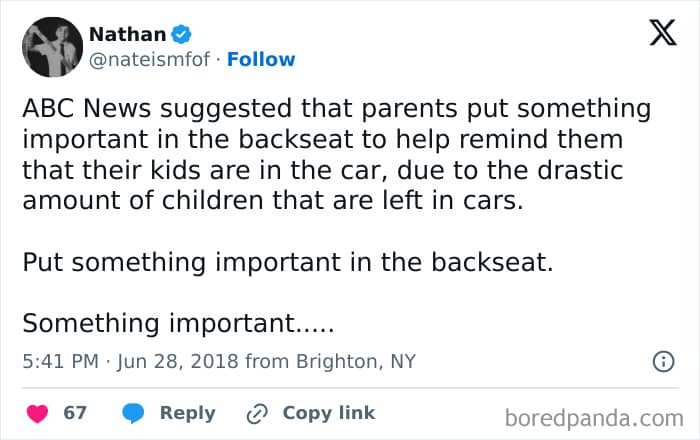The image size is (700, 440).
Task: Click the display name Nathan
Action: tap(128, 35)
